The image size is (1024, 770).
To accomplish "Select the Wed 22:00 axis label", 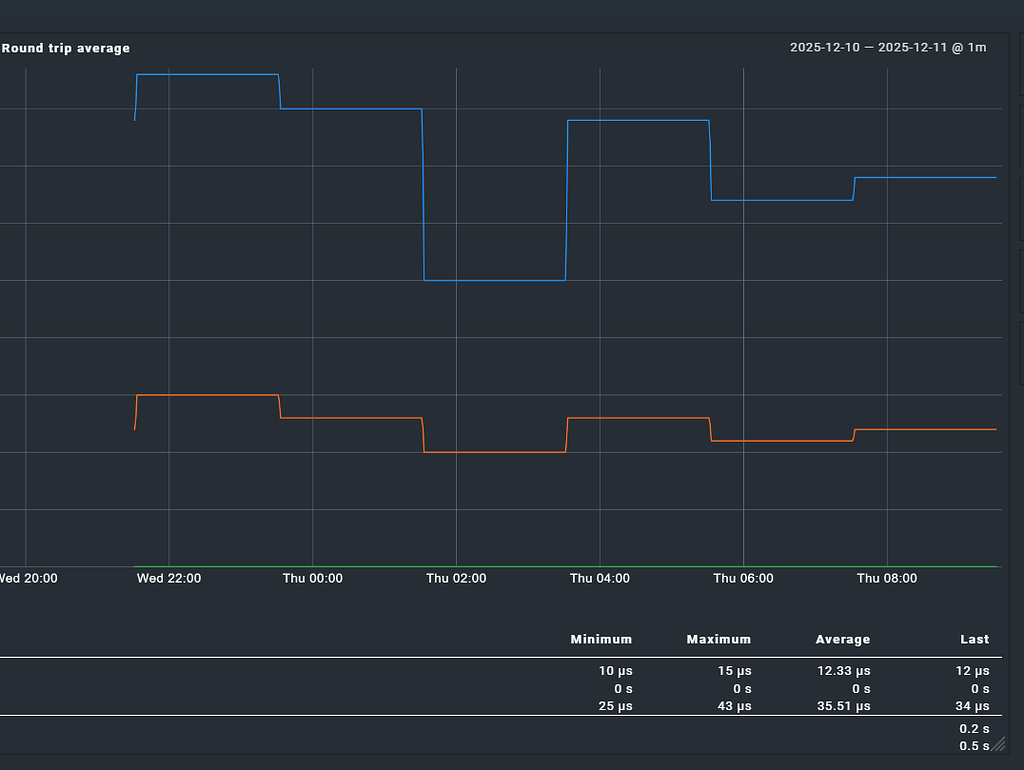I will (168, 578).
